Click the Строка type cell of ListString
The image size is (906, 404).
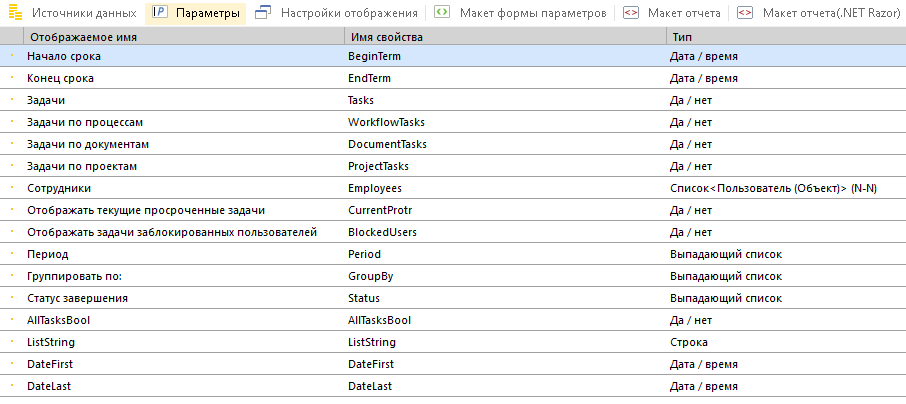pos(689,342)
